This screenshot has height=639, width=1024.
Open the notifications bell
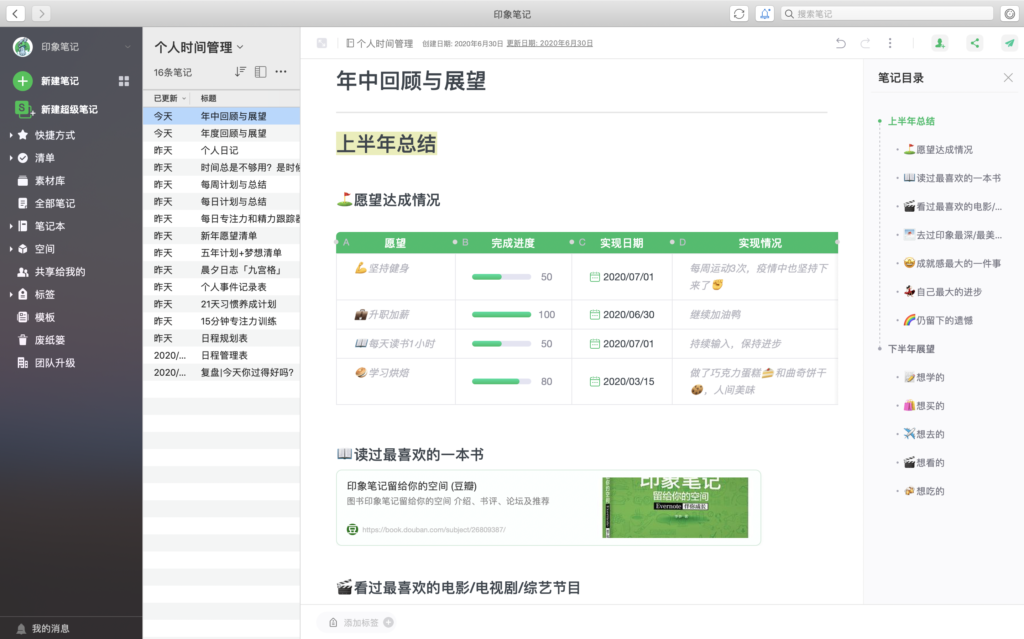click(x=765, y=14)
